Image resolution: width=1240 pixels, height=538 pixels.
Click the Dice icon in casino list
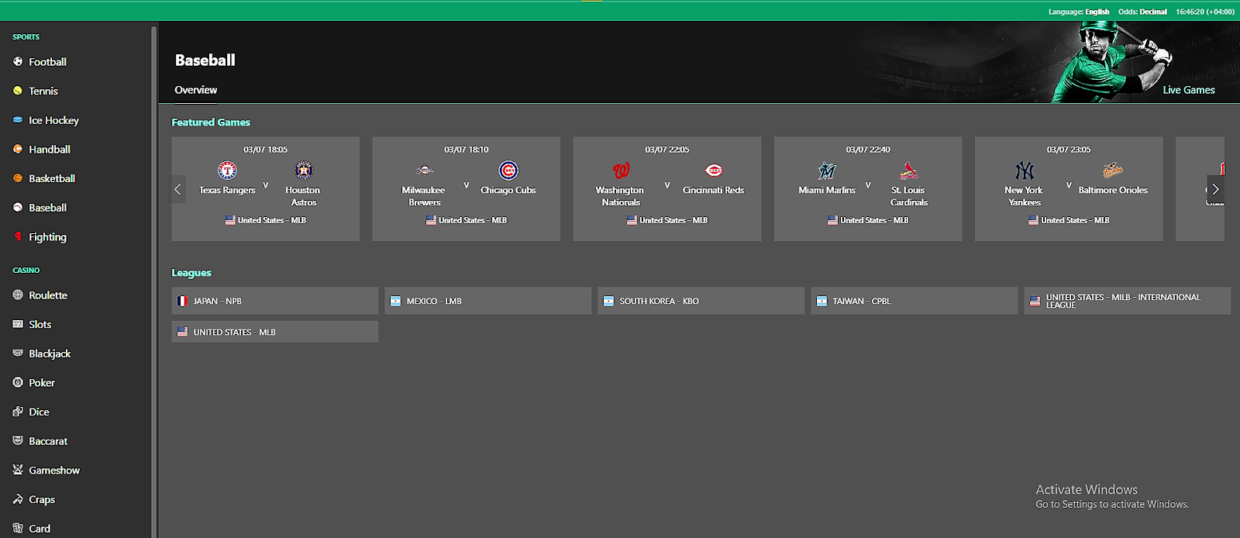click(18, 412)
